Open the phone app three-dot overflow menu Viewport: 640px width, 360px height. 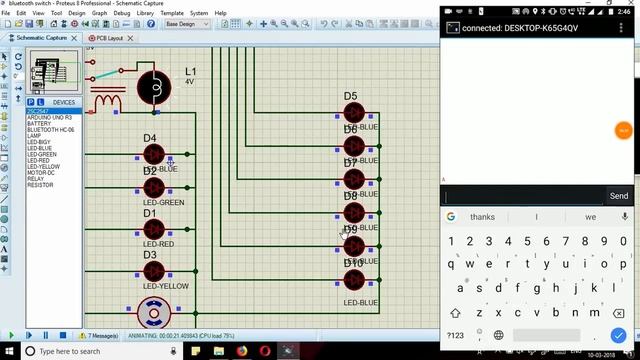pos(621,28)
